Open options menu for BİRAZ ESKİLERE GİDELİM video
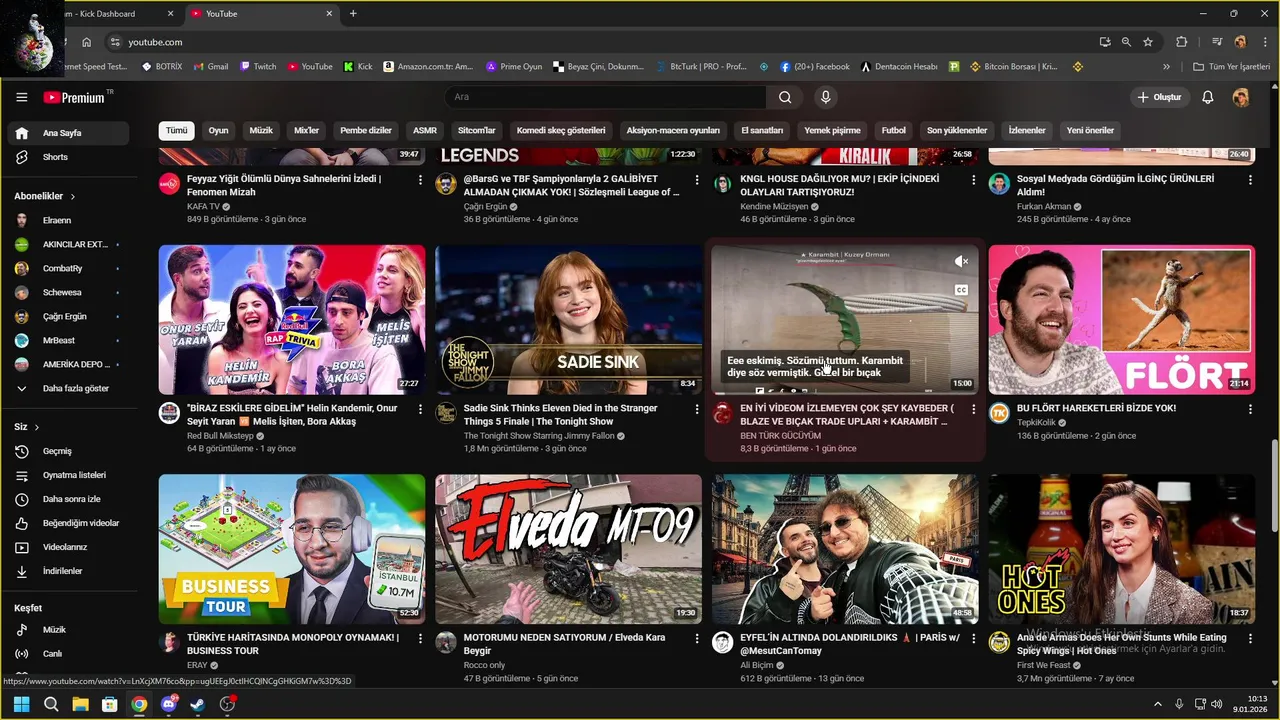Image resolution: width=1280 pixels, height=720 pixels. 420,409
